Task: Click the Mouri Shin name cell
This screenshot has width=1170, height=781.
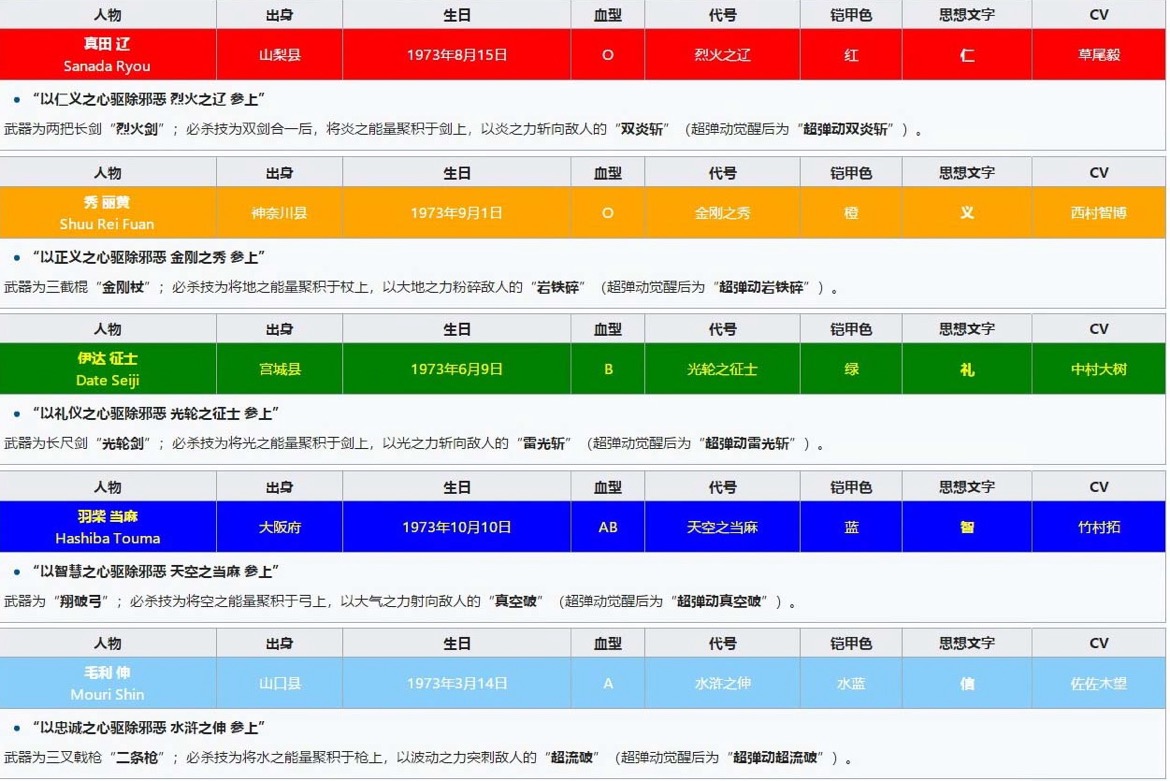Action: (x=107, y=684)
